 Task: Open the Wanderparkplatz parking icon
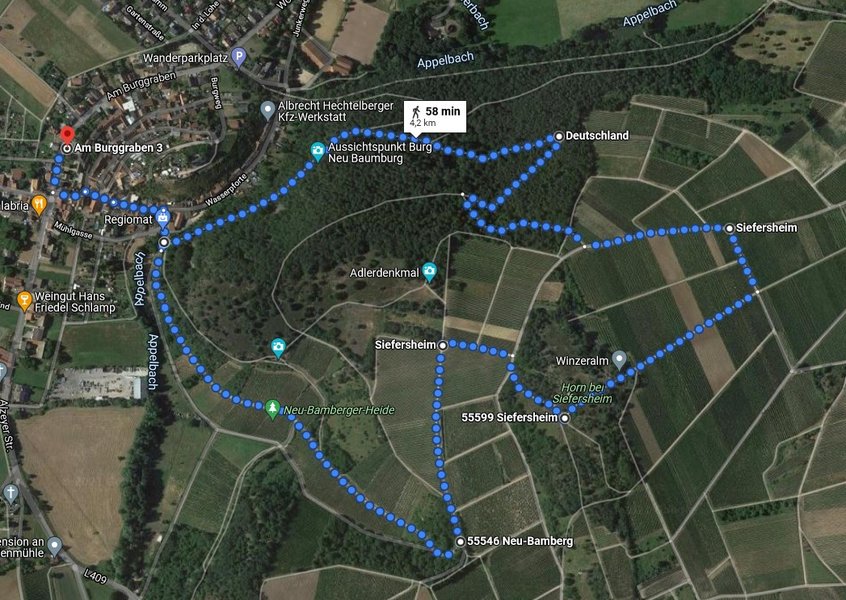click(x=238, y=57)
